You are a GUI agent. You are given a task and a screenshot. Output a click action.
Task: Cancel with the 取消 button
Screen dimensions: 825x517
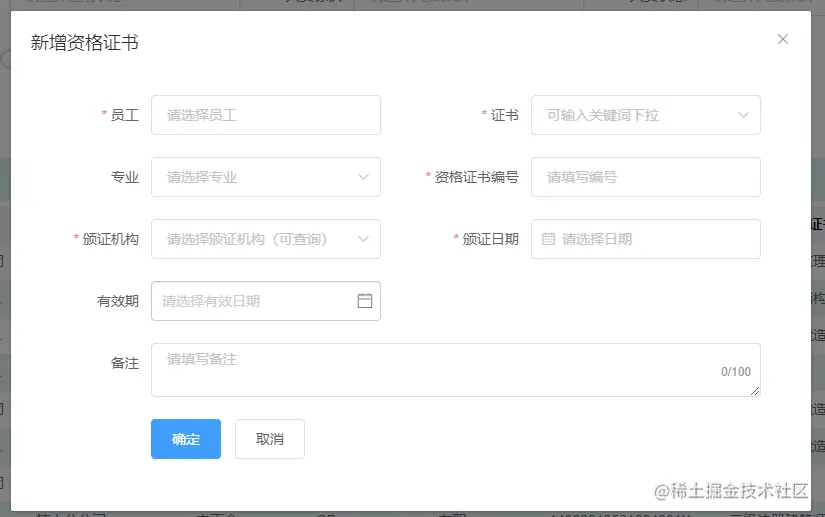pyautogui.click(x=270, y=439)
